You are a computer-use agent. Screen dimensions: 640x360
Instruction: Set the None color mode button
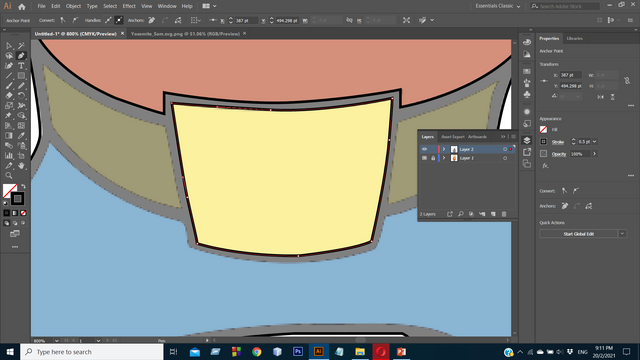(23, 213)
